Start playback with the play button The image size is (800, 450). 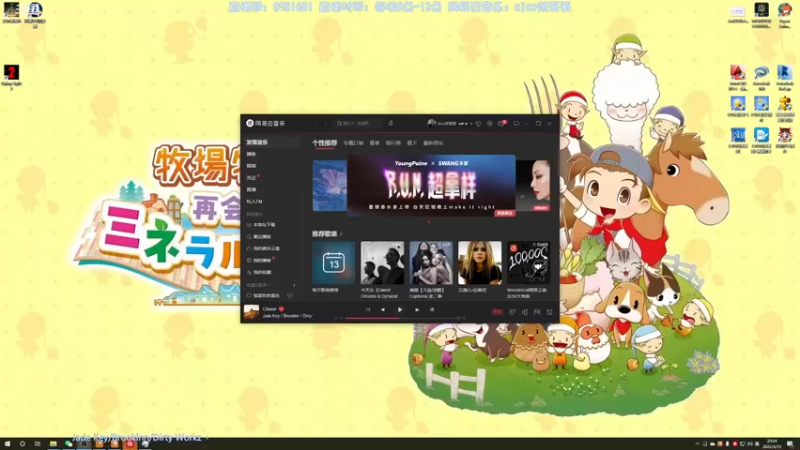coord(399,310)
